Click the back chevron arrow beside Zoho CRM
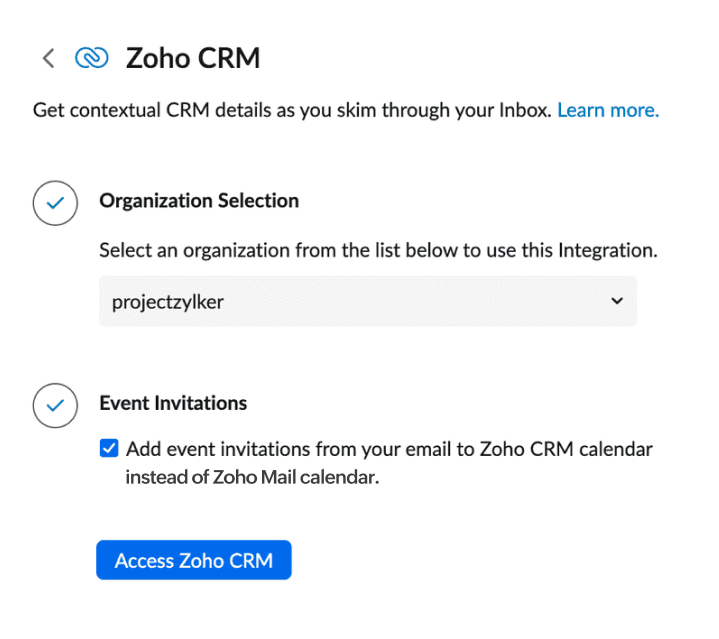Screen dimensions: 719x639 pos(47,58)
